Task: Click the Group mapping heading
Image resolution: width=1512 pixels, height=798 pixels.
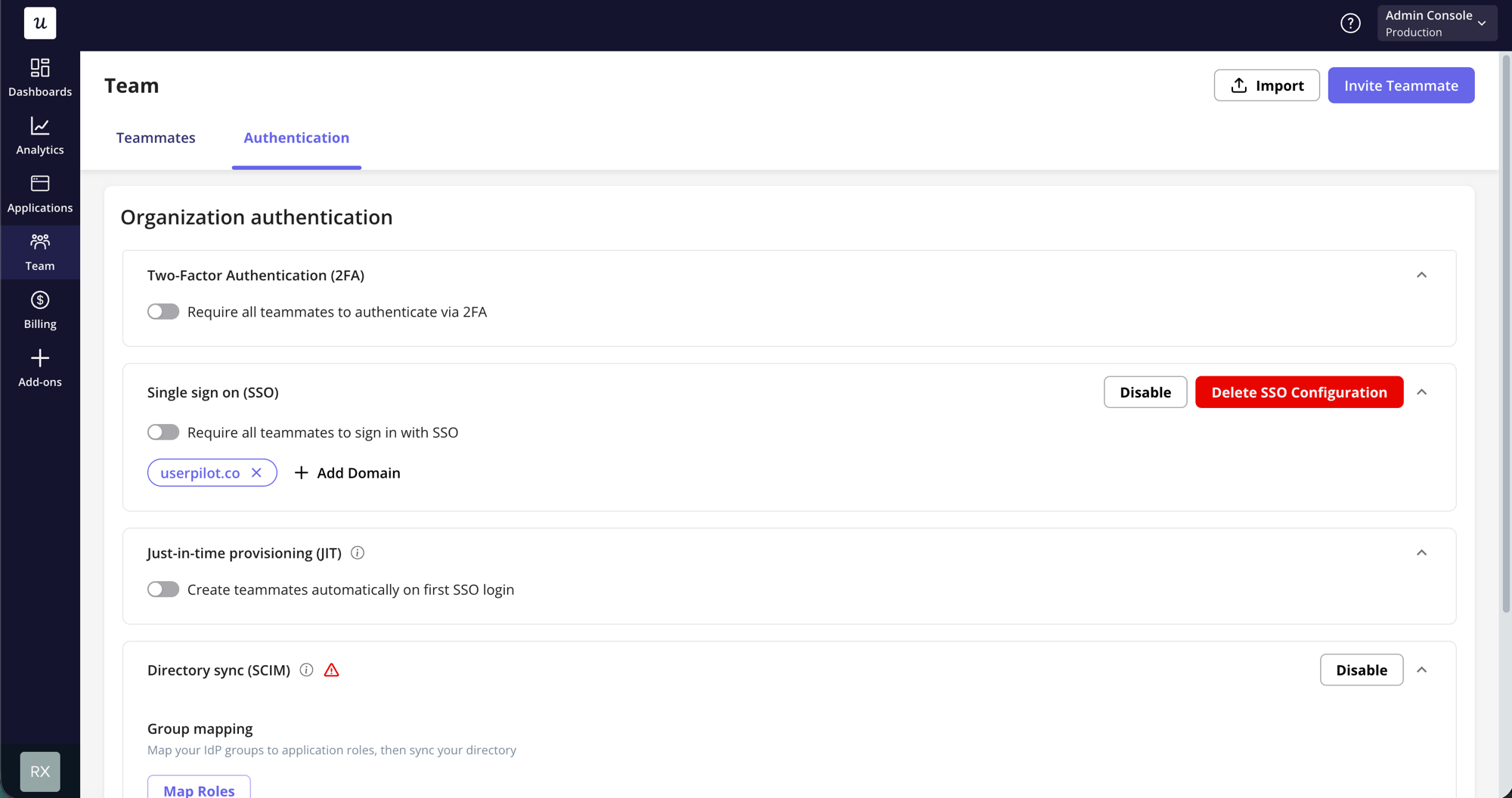Action: (x=200, y=728)
